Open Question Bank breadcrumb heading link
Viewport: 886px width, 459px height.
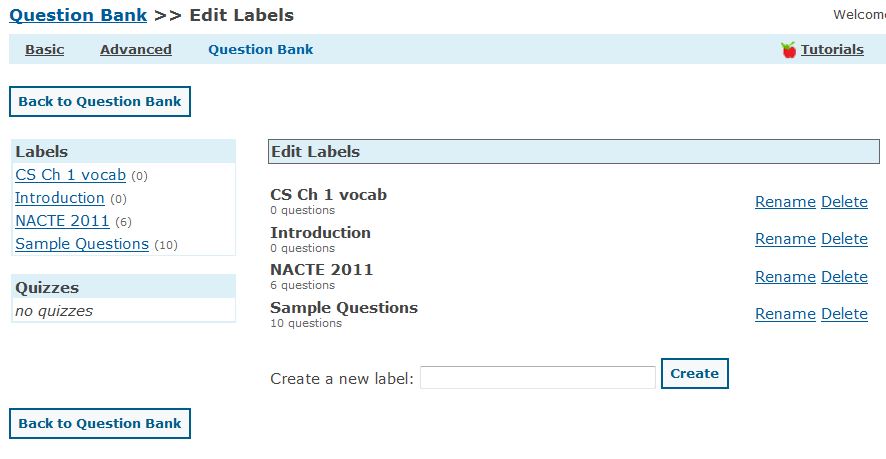pyautogui.click(x=78, y=15)
